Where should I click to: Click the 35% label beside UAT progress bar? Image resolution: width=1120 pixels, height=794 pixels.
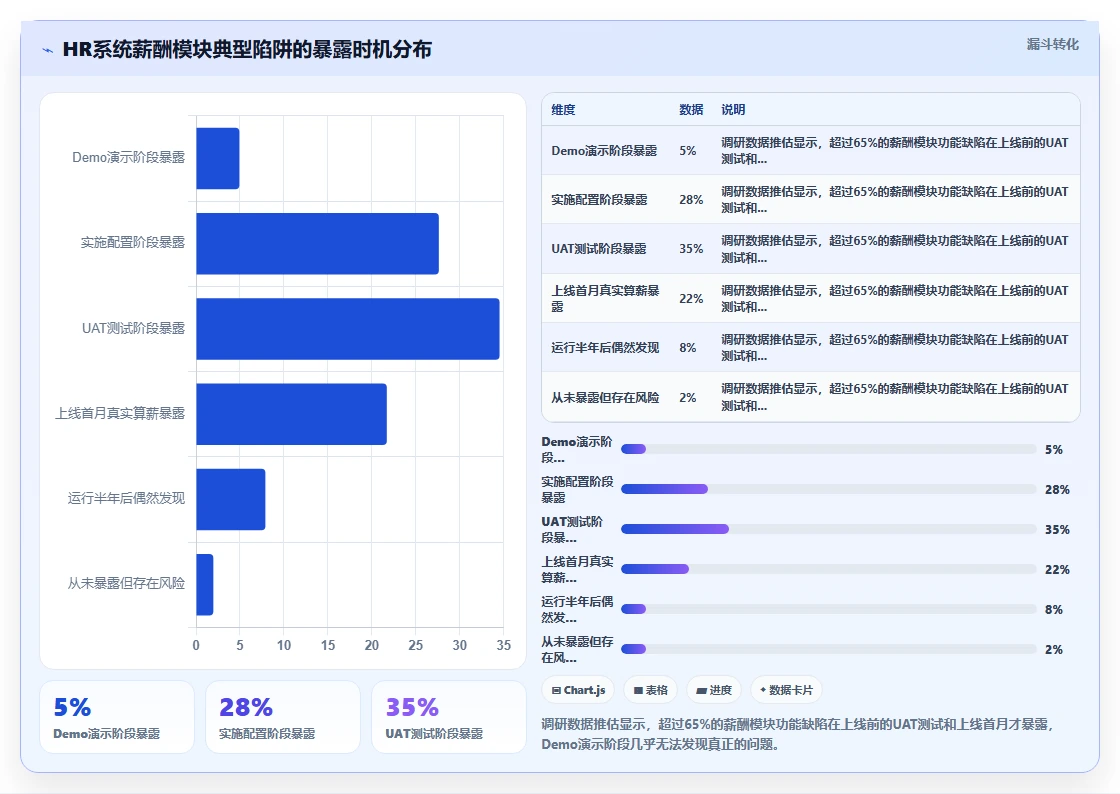click(x=1057, y=530)
